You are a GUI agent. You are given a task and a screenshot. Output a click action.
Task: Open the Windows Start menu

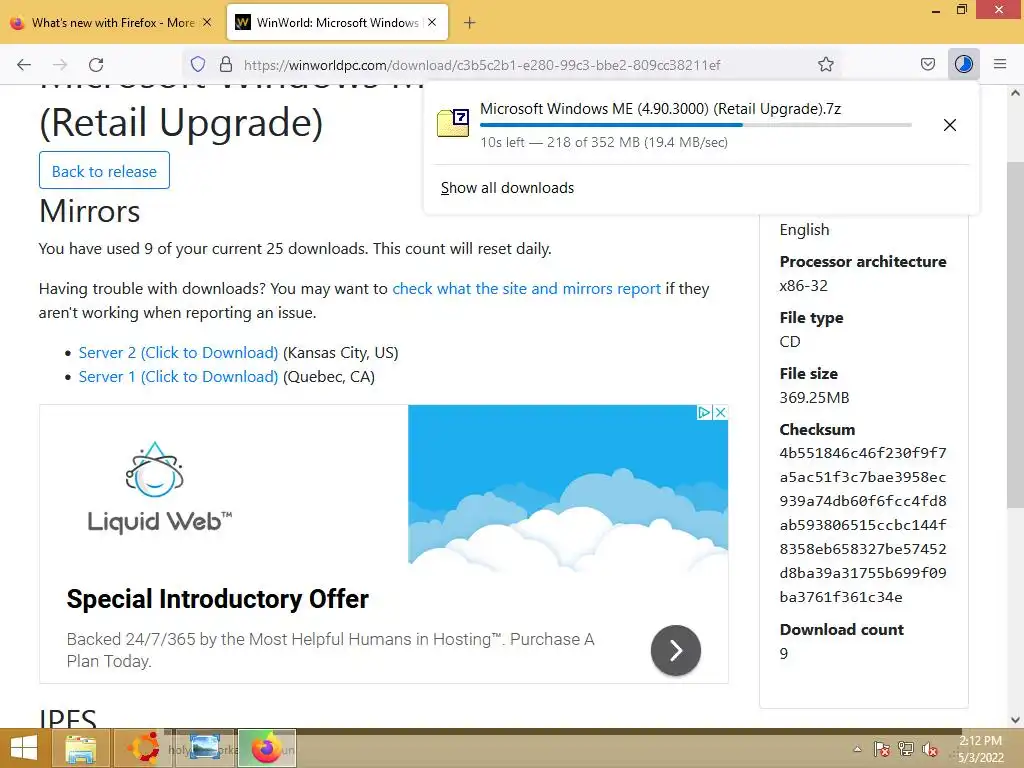pos(24,748)
